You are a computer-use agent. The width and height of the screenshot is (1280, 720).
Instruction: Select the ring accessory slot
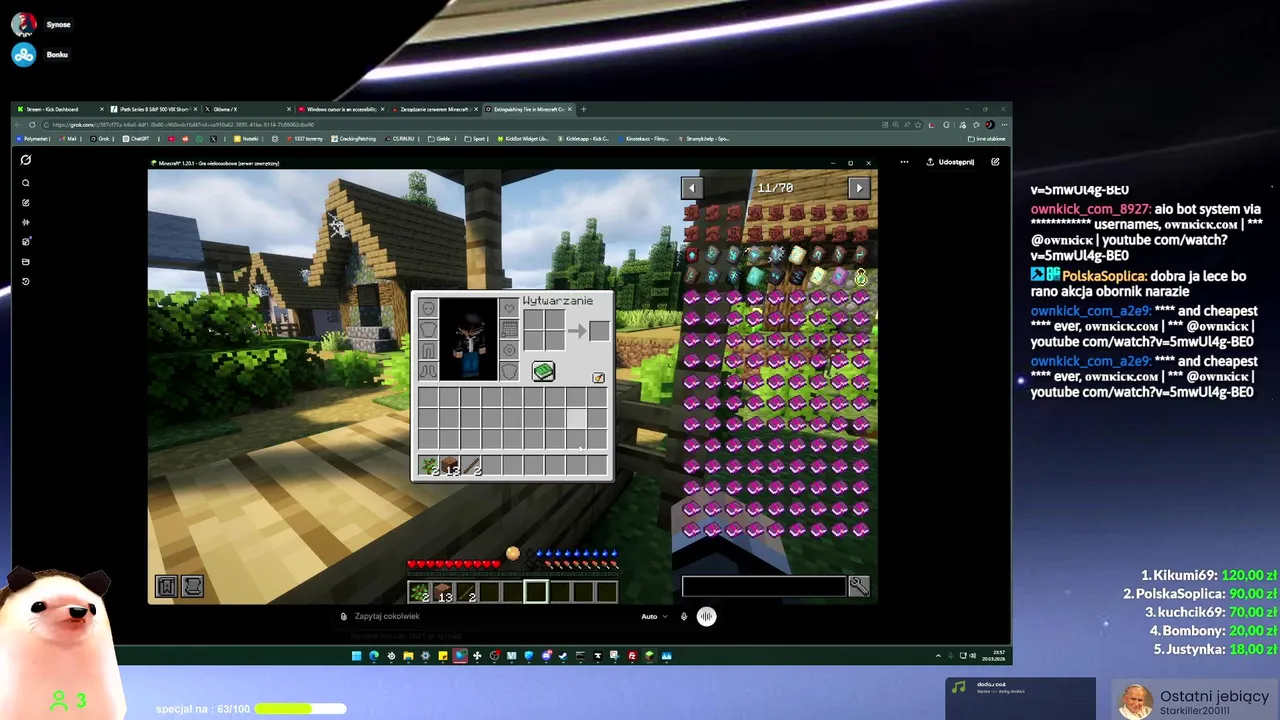(509, 350)
